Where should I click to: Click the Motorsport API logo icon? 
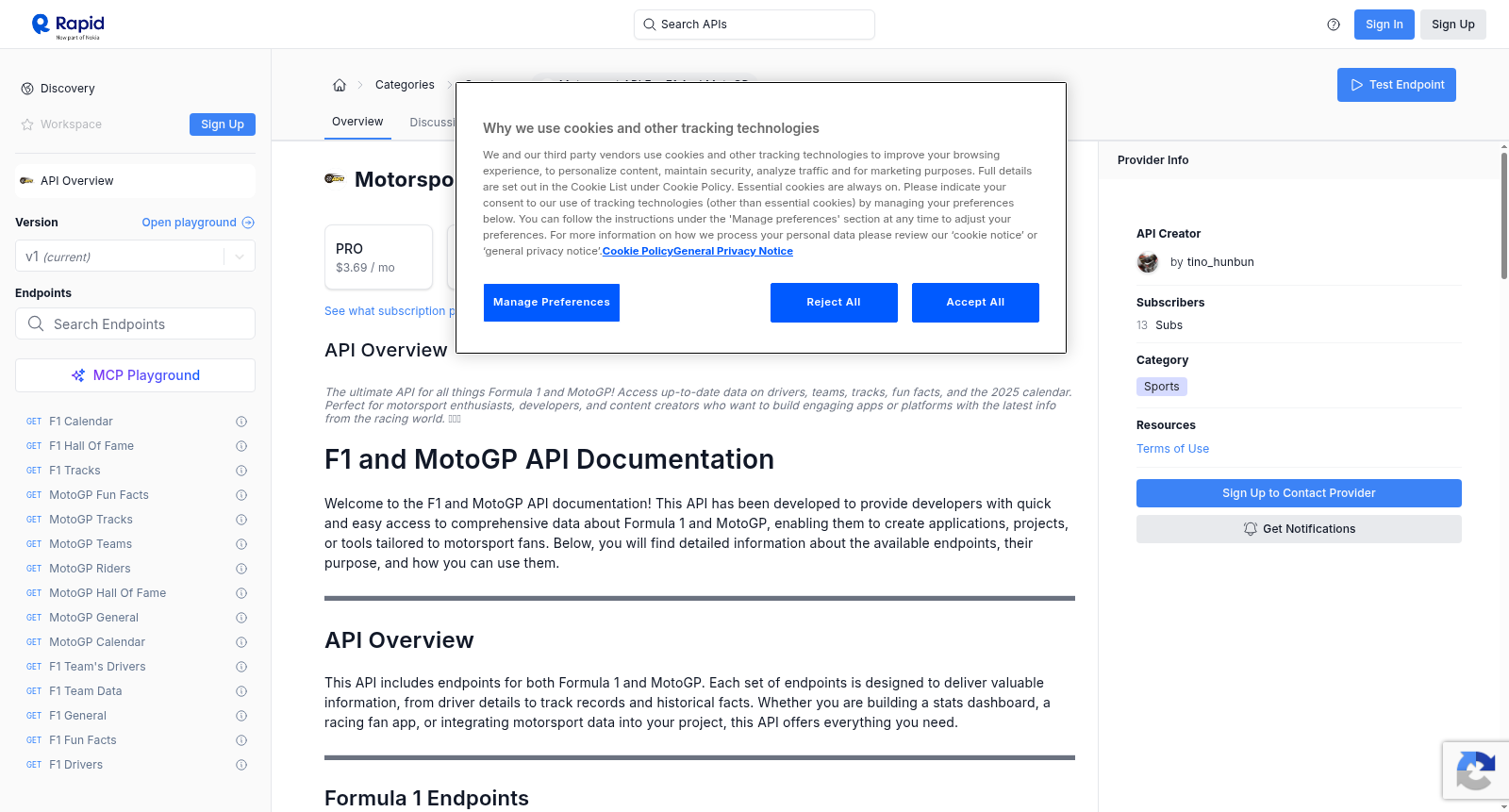pyautogui.click(x=335, y=178)
